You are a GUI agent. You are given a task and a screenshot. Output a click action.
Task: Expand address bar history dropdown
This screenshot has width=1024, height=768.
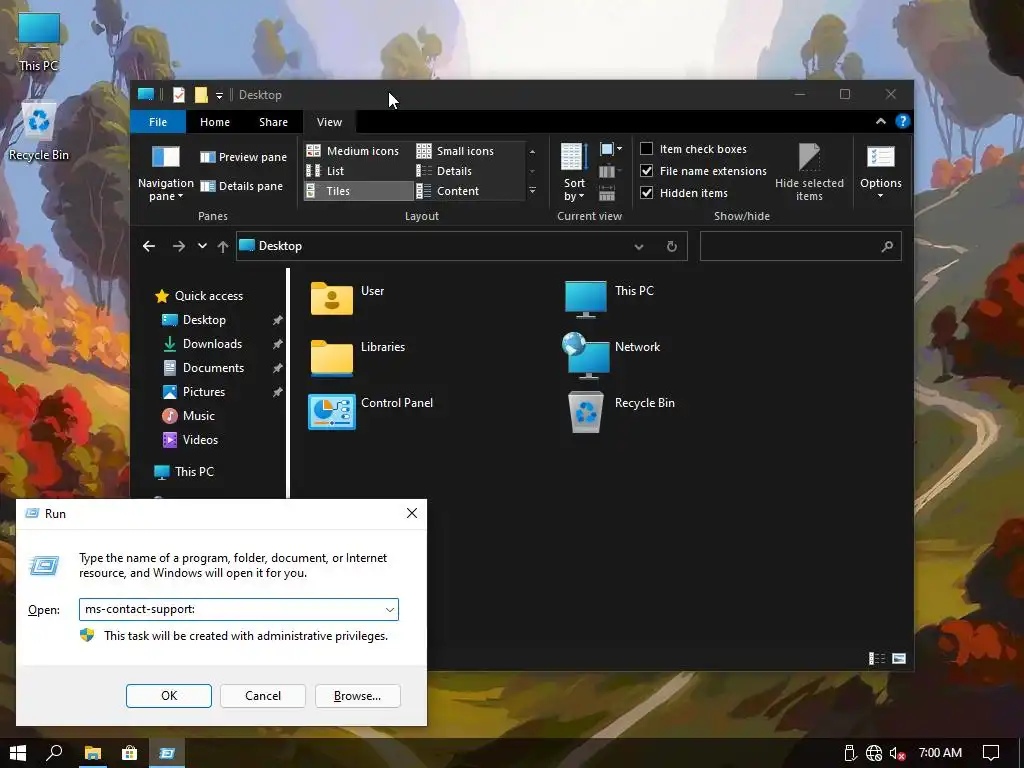[x=639, y=246]
